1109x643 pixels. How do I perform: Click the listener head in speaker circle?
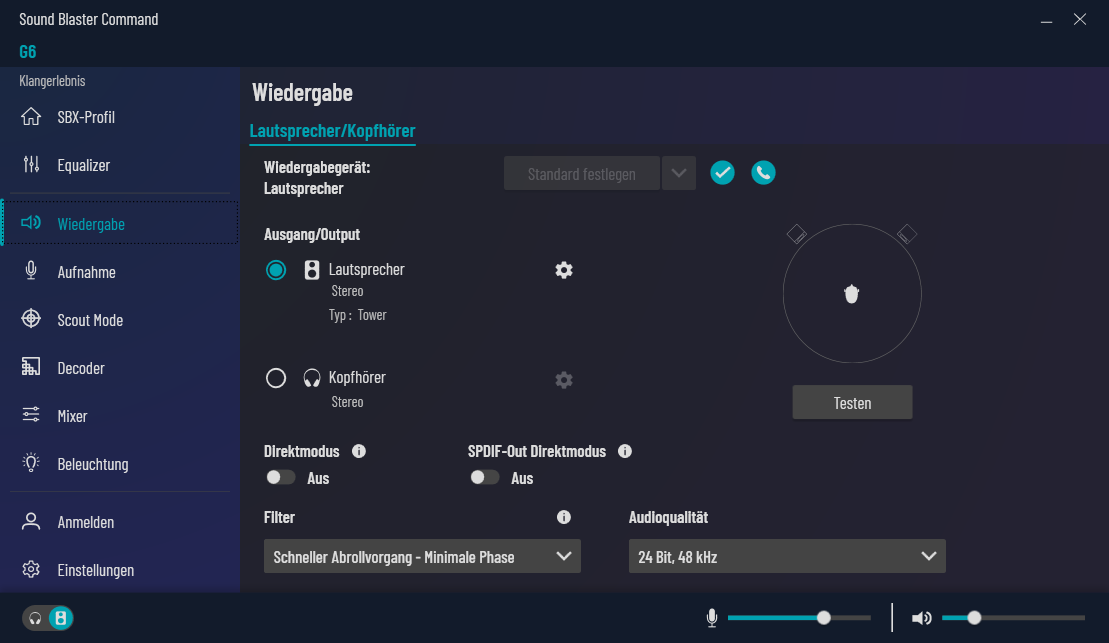852,294
